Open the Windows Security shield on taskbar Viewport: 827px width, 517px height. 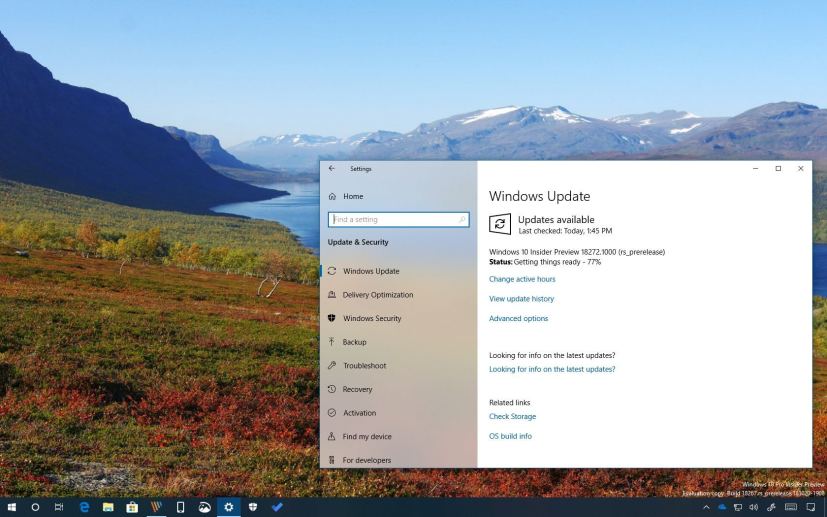[253, 508]
